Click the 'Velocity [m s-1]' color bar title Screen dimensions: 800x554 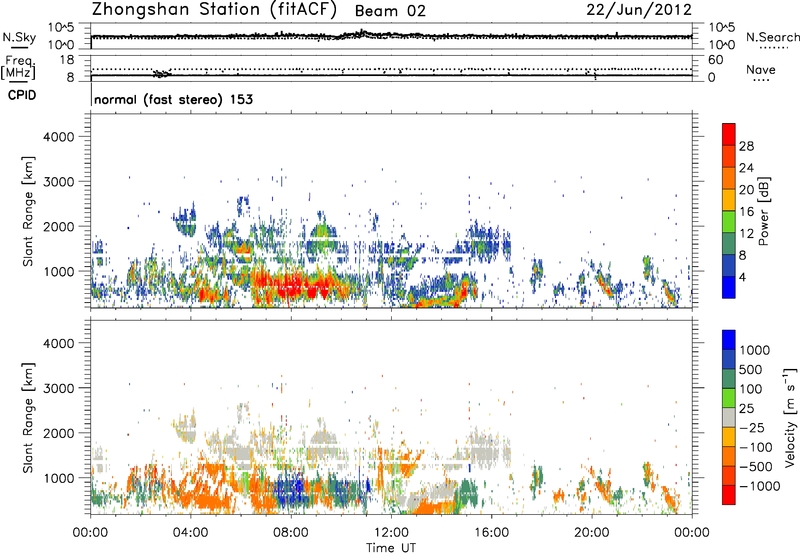[790, 417]
